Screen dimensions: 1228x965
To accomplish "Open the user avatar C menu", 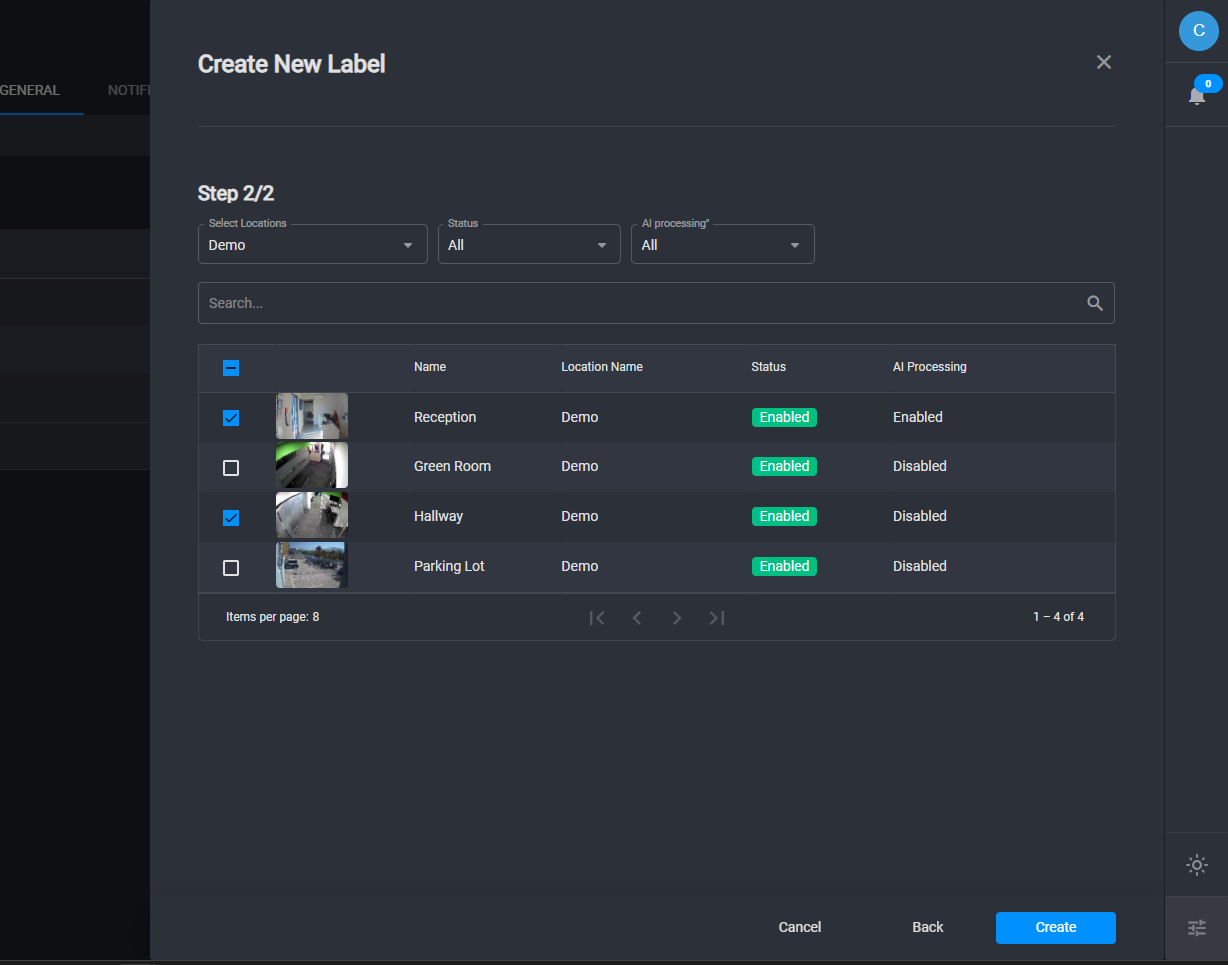I will (1199, 31).
